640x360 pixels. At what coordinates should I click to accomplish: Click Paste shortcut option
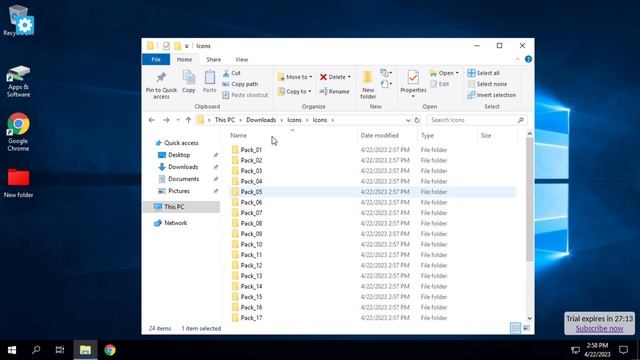coord(245,95)
